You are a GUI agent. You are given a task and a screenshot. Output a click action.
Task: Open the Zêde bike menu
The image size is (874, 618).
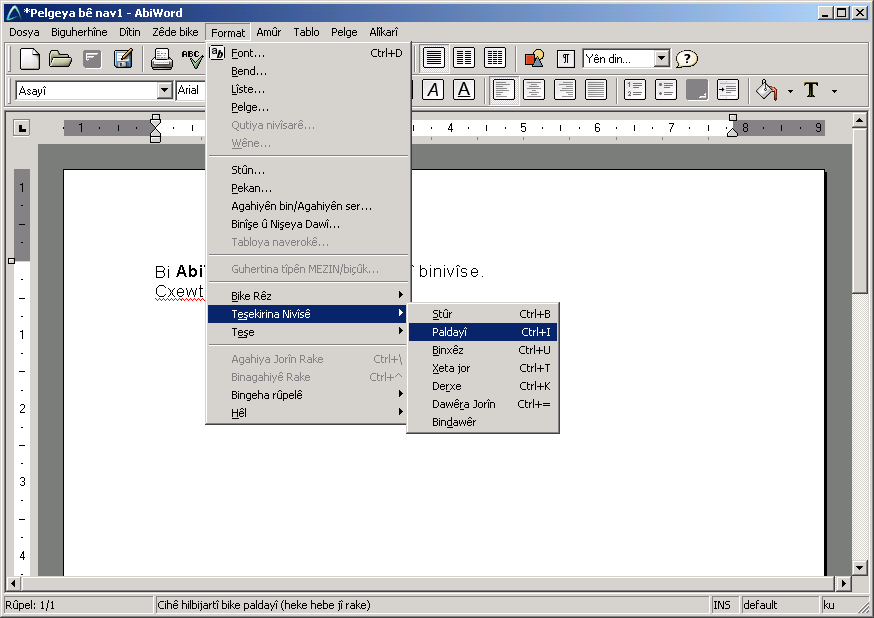click(x=175, y=32)
